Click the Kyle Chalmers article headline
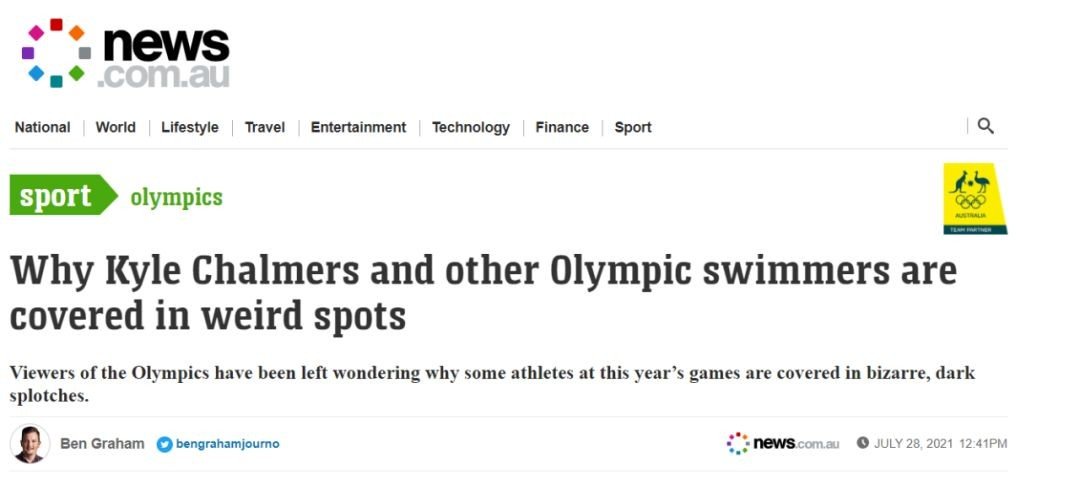The image size is (1080, 480). pyautogui.click(x=482, y=292)
